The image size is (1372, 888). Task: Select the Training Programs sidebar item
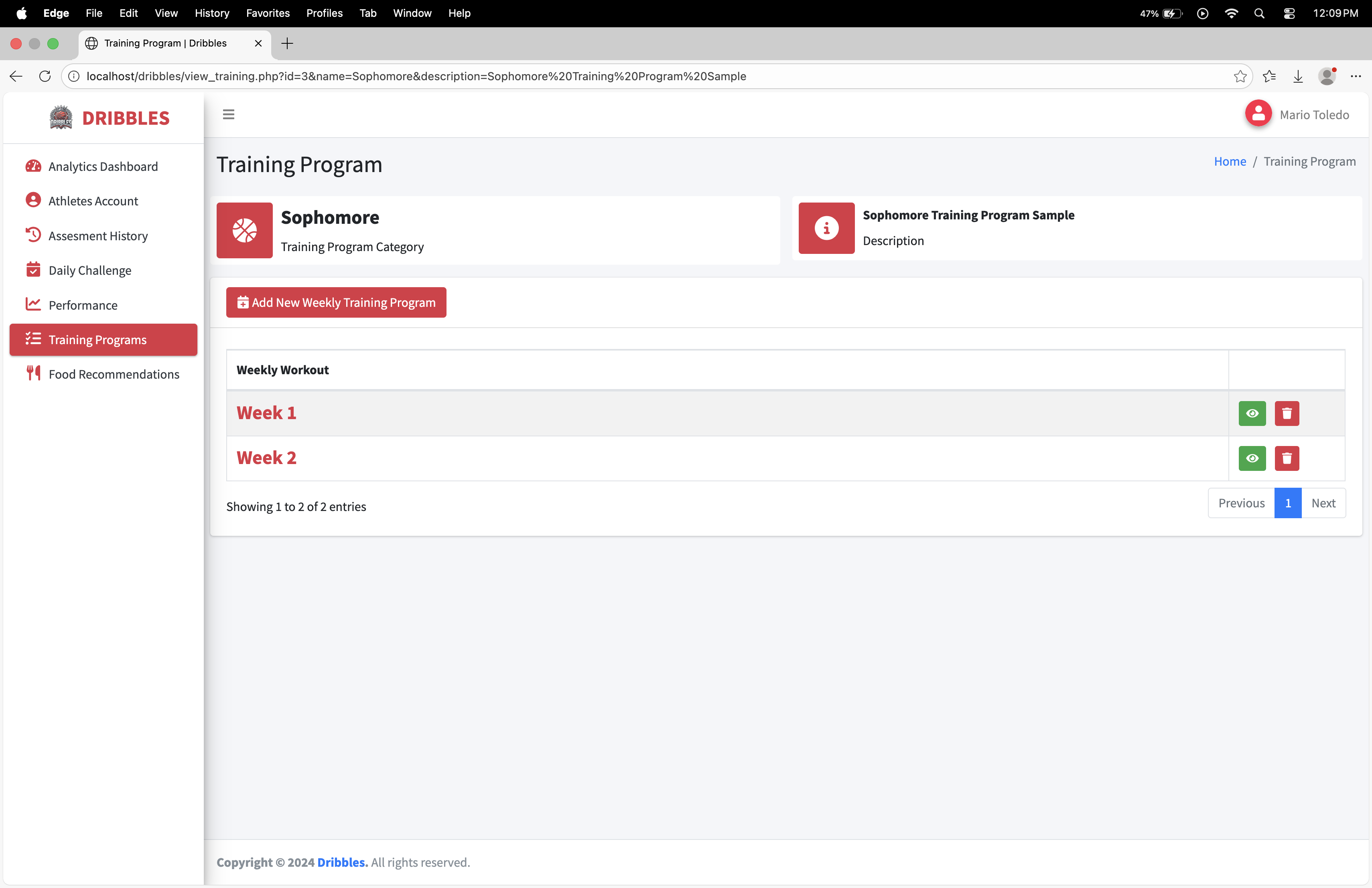97,339
